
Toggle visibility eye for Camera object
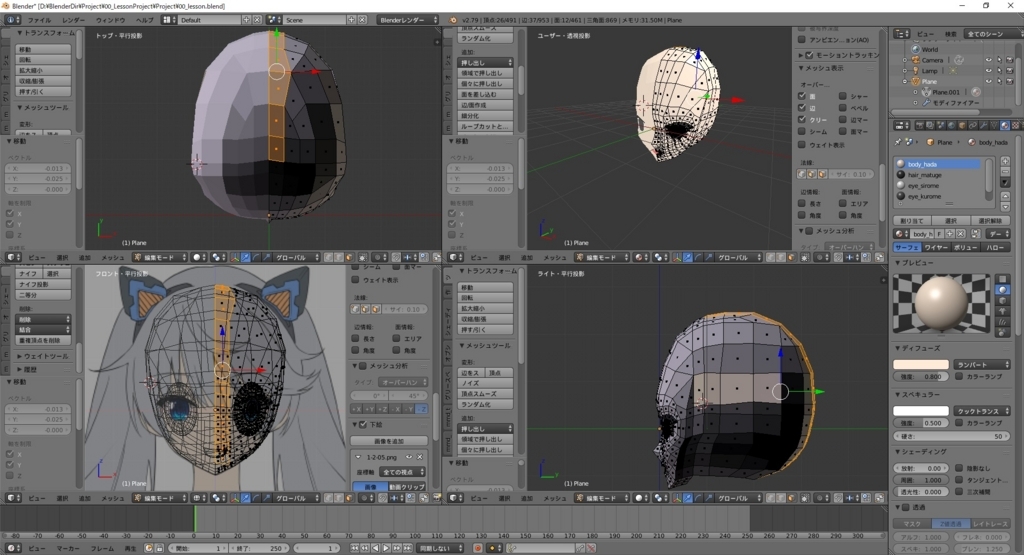pos(988,60)
